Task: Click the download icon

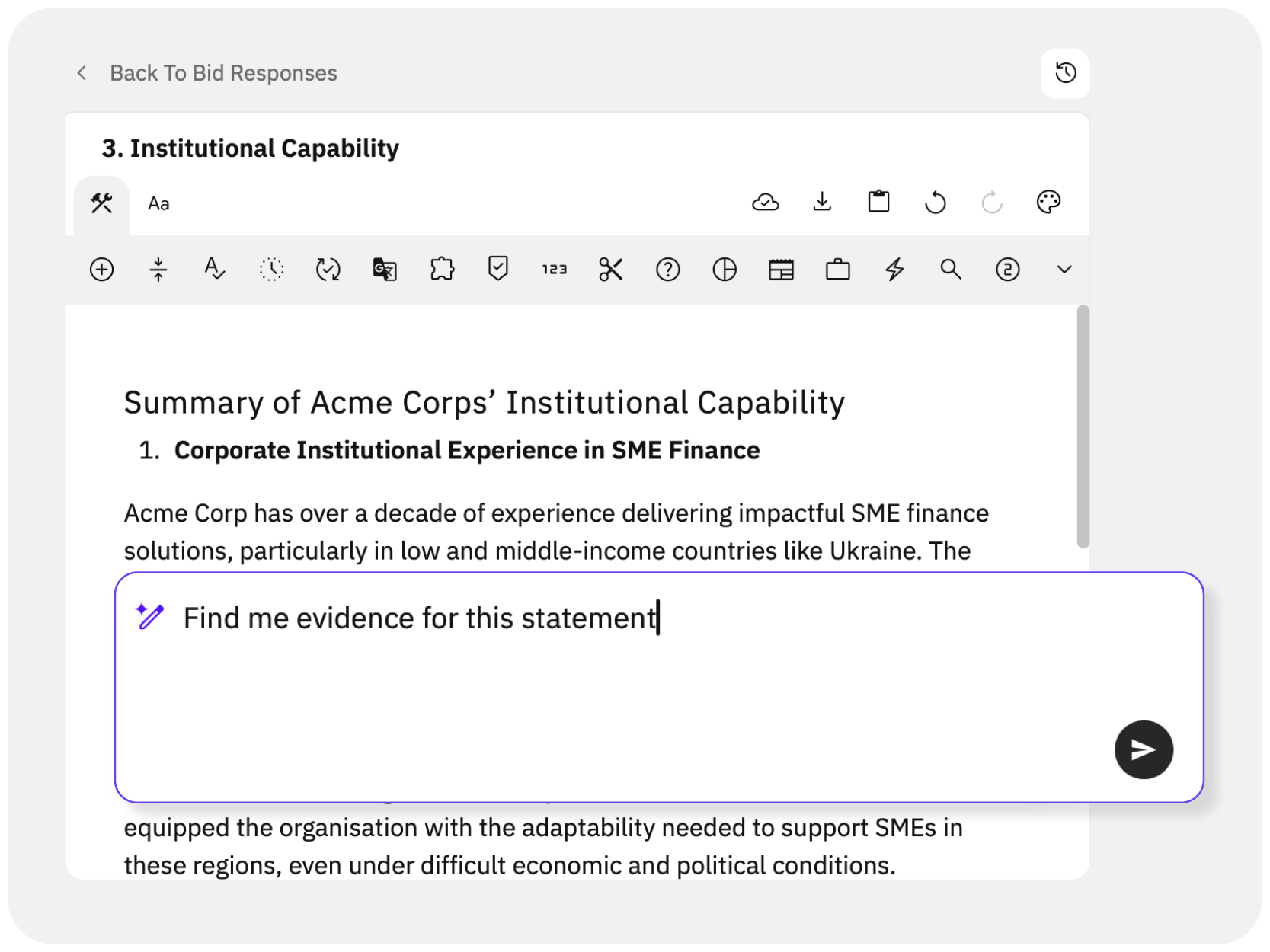Action: tap(822, 202)
